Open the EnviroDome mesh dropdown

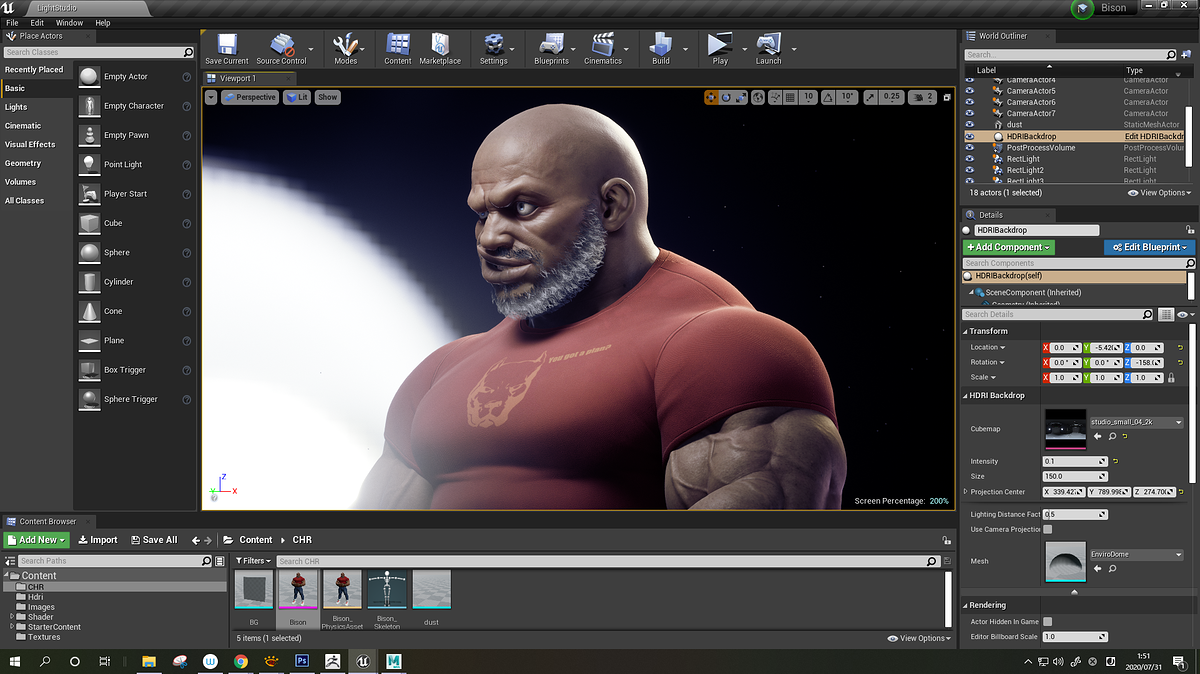coord(1136,554)
